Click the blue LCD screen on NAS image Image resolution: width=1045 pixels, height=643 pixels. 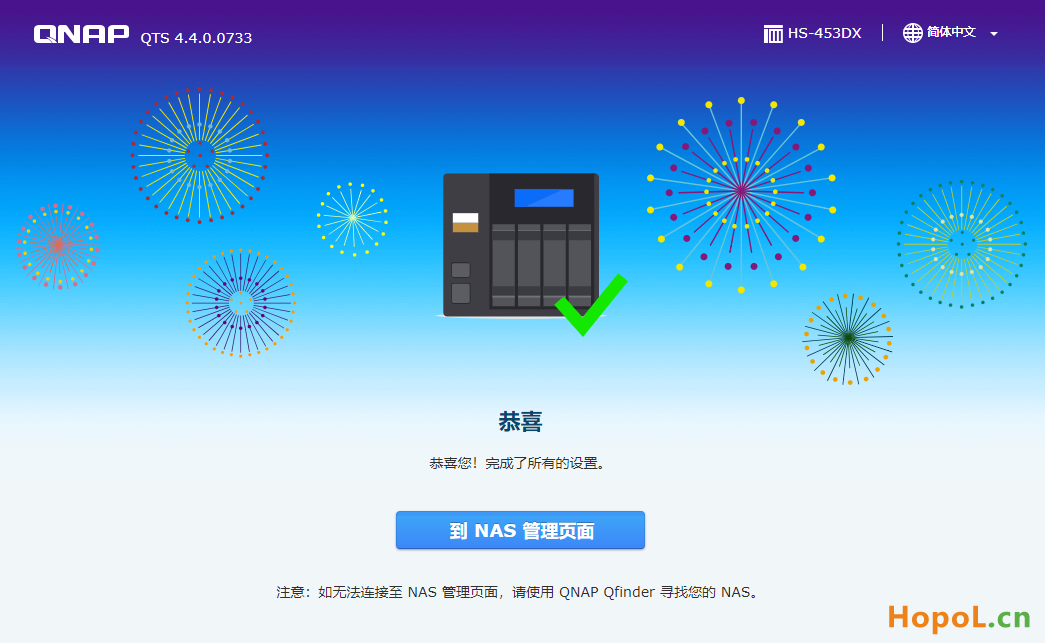pyautogui.click(x=544, y=198)
